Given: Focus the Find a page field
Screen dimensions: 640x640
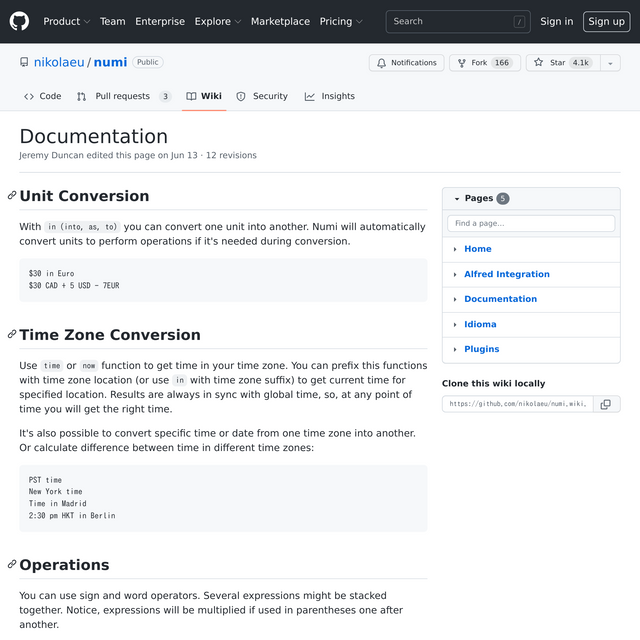Looking at the screenshot, I should coord(531,224).
